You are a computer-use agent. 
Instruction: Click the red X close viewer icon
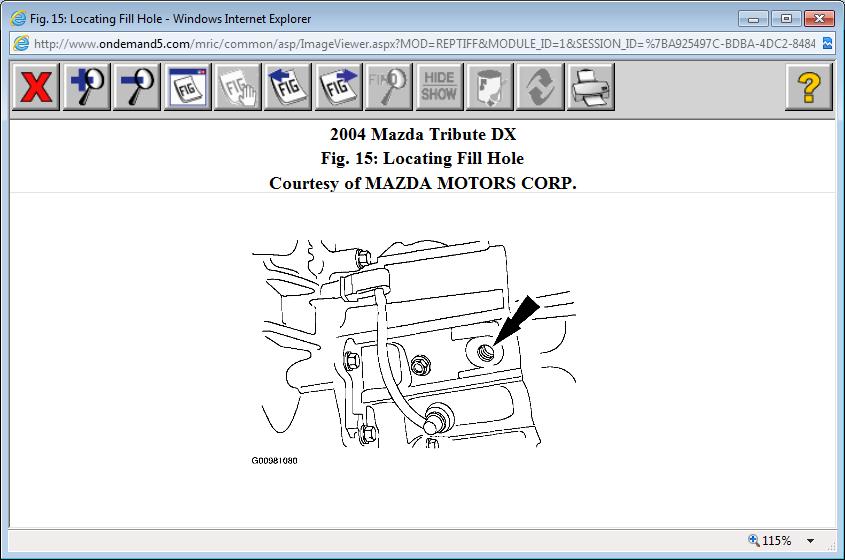36,87
